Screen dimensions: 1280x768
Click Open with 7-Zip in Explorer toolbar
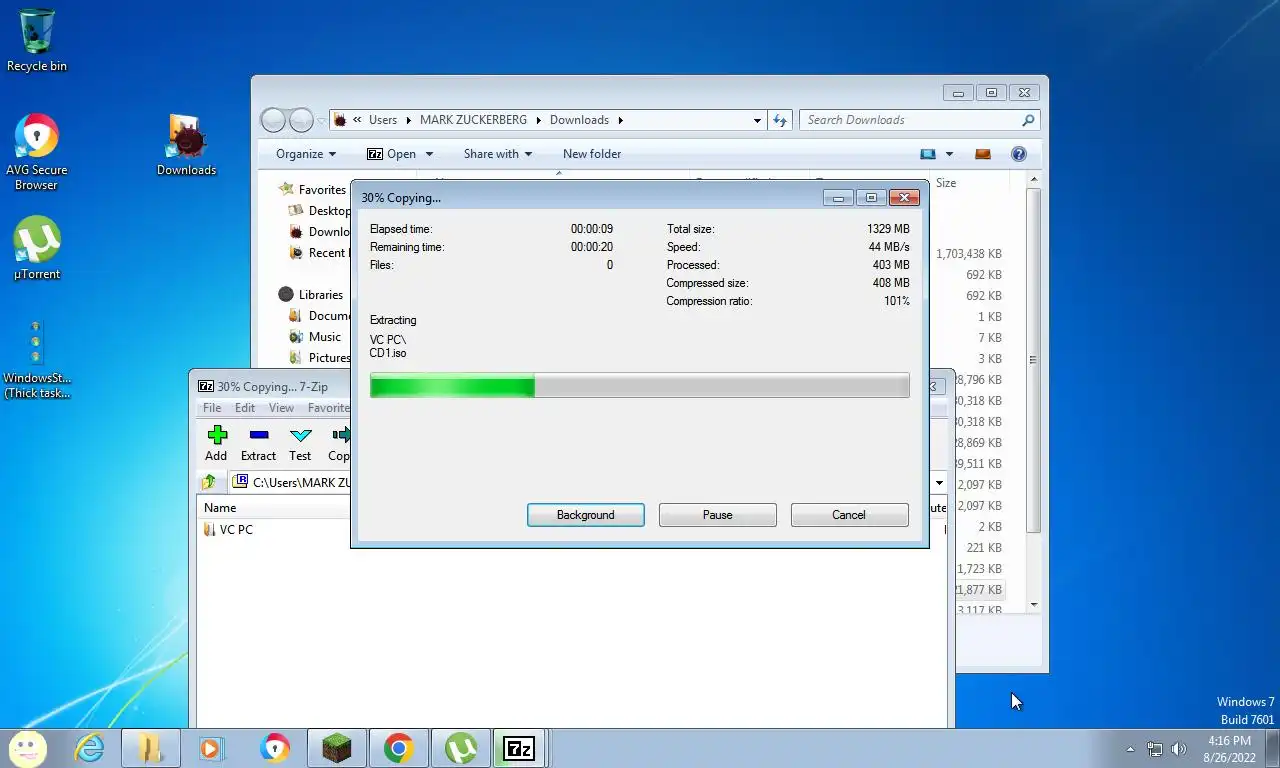(x=391, y=154)
